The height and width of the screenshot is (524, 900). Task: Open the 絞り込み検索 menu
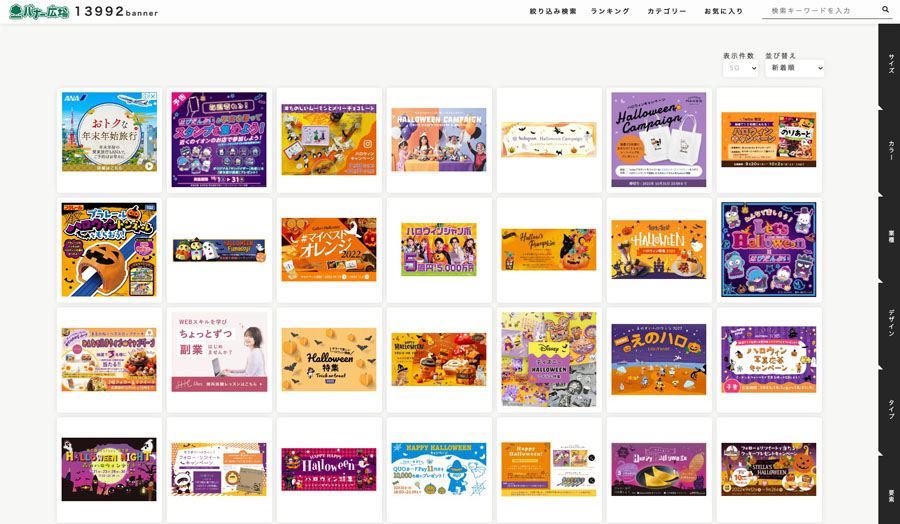coord(553,11)
